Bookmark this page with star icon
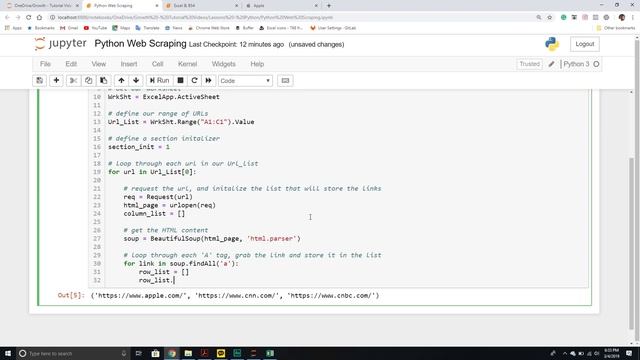 tap(549, 17)
